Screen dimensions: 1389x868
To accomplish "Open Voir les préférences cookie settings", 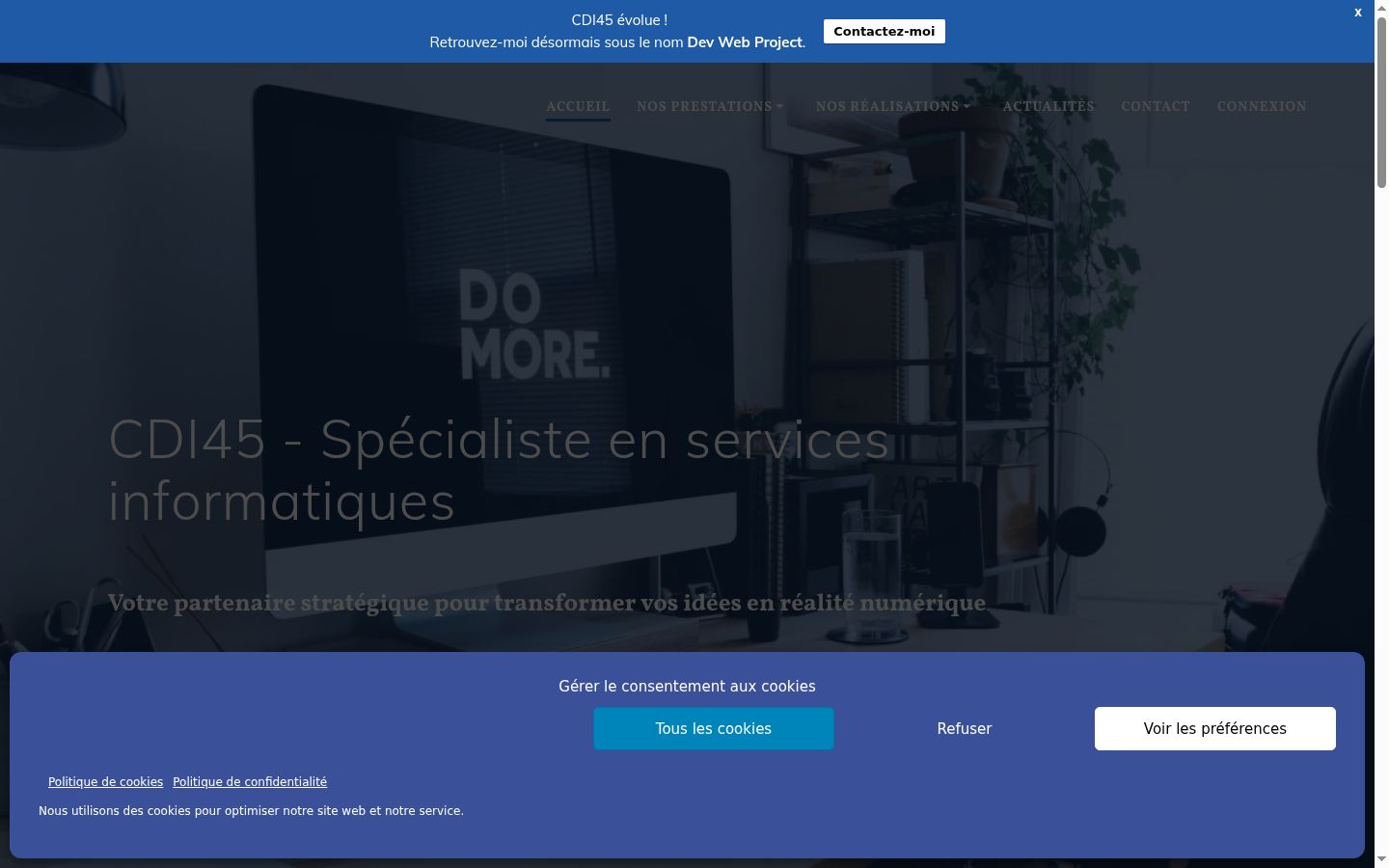I will [1215, 728].
